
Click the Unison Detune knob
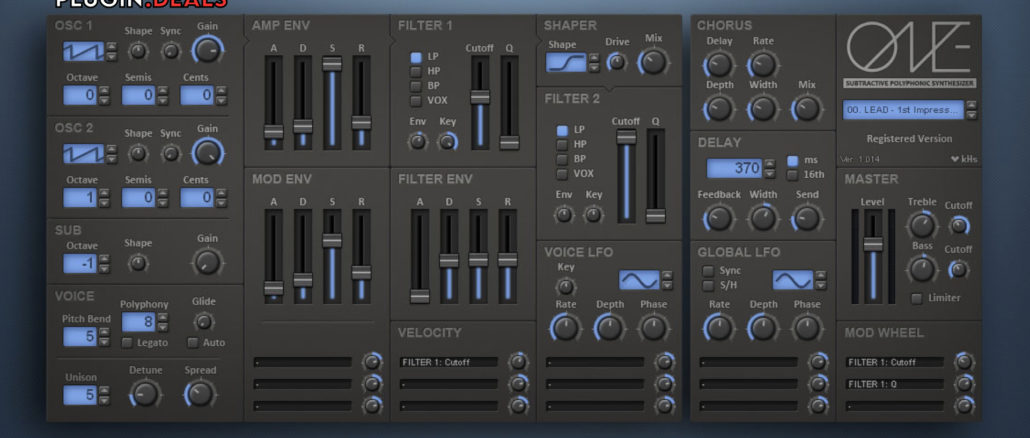click(145, 393)
